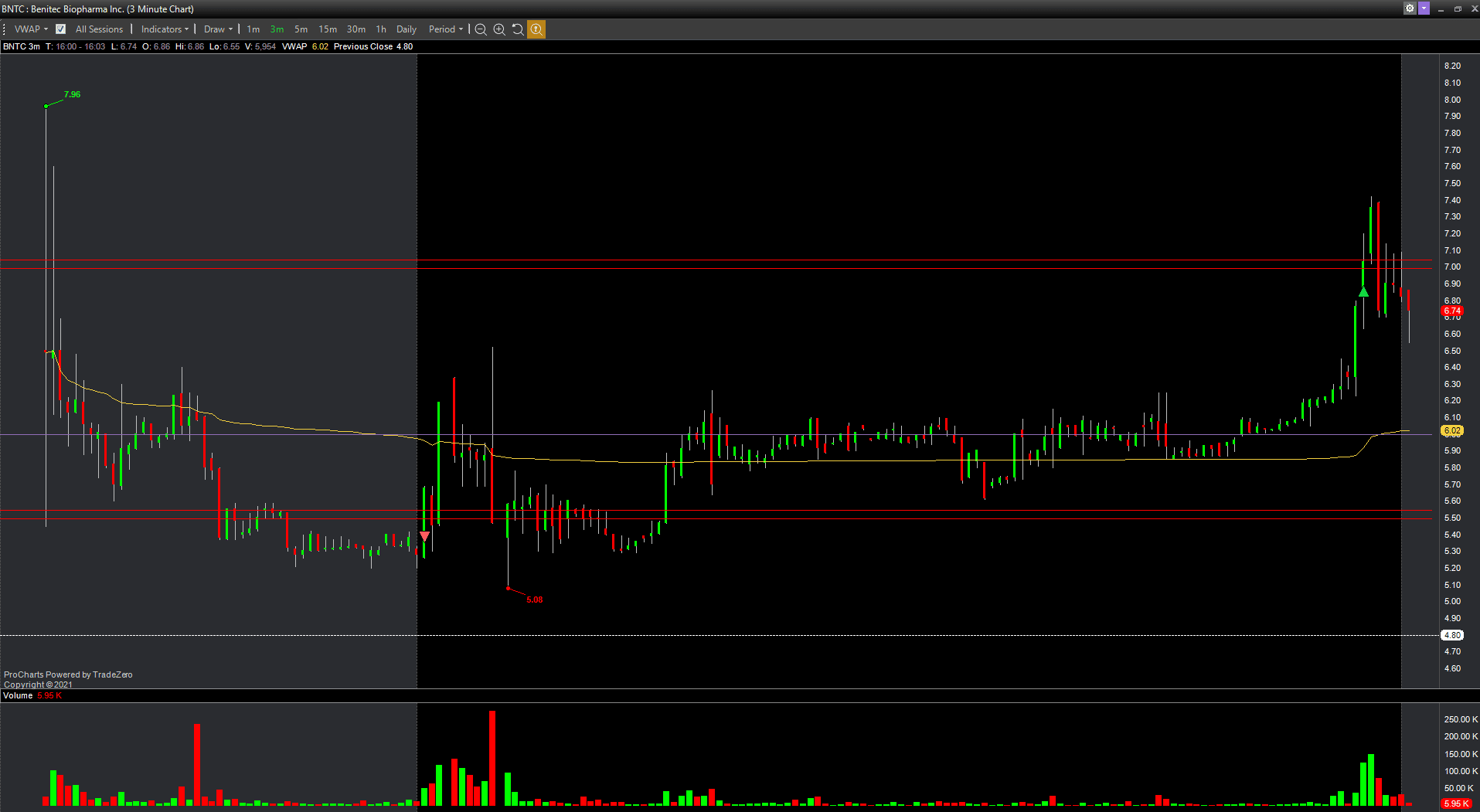The width and height of the screenshot is (1480, 812).
Task: Expand the Indicators menu
Action: 165,29
